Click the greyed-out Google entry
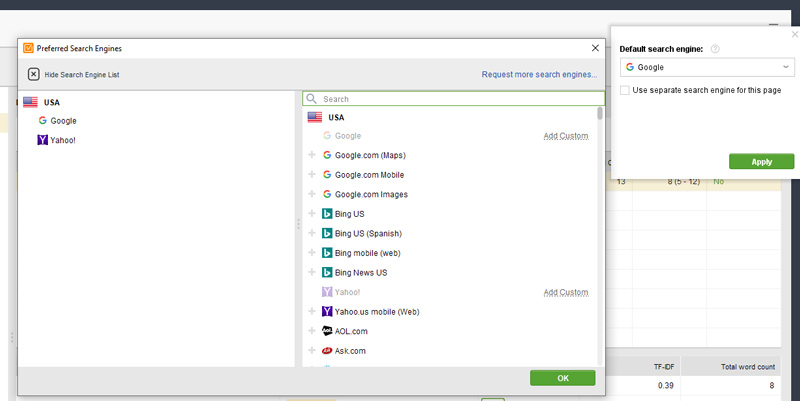 (x=348, y=136)
